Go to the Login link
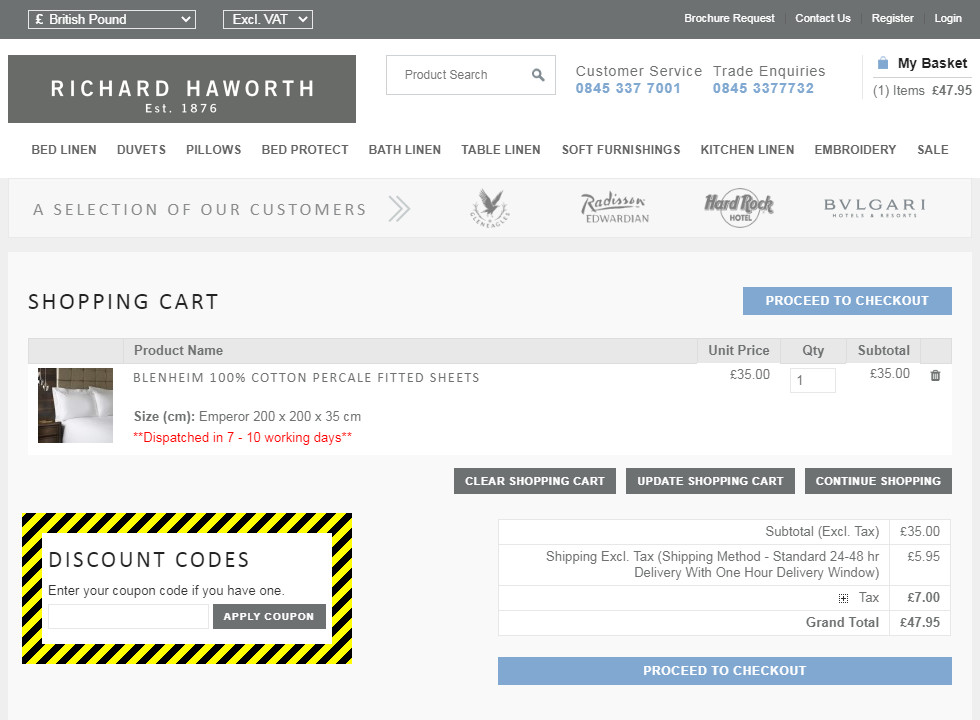This screenshot has height=720, width=980. tap(948, 18)
